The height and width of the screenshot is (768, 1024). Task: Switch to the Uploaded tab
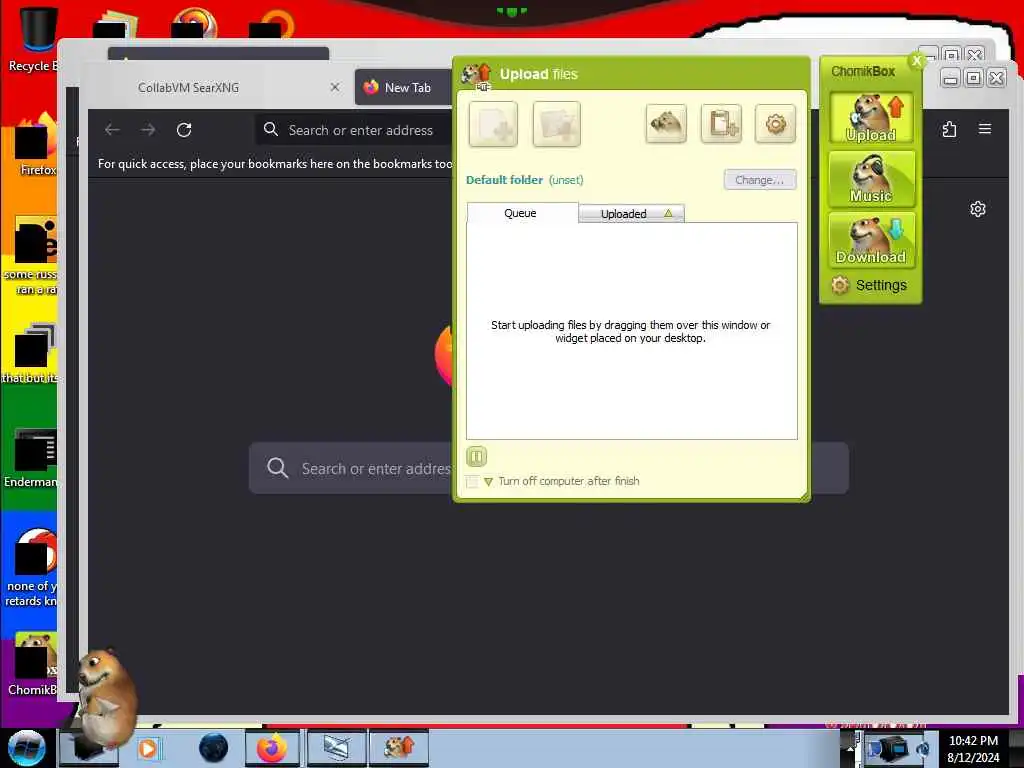[631, 214]
